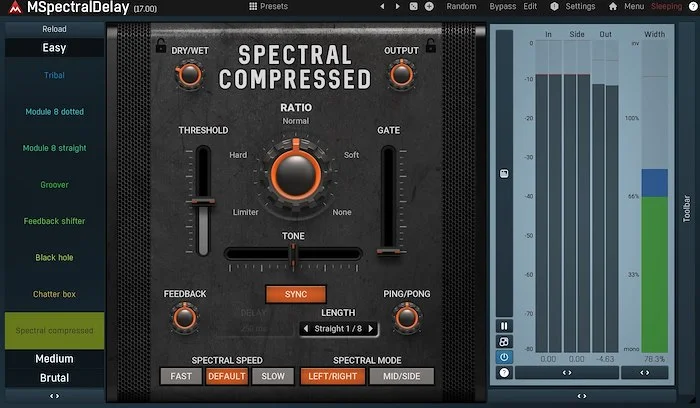
Task: Click the Random button
Action: 461,6
